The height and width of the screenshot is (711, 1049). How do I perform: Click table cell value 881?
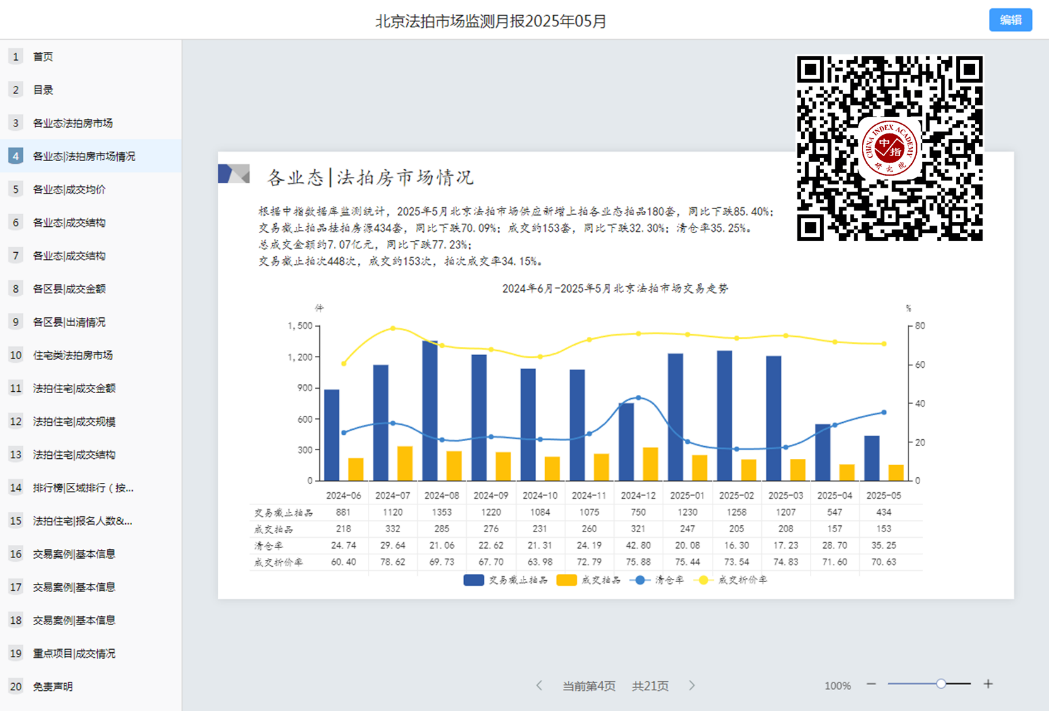click(x=343, y=512)
